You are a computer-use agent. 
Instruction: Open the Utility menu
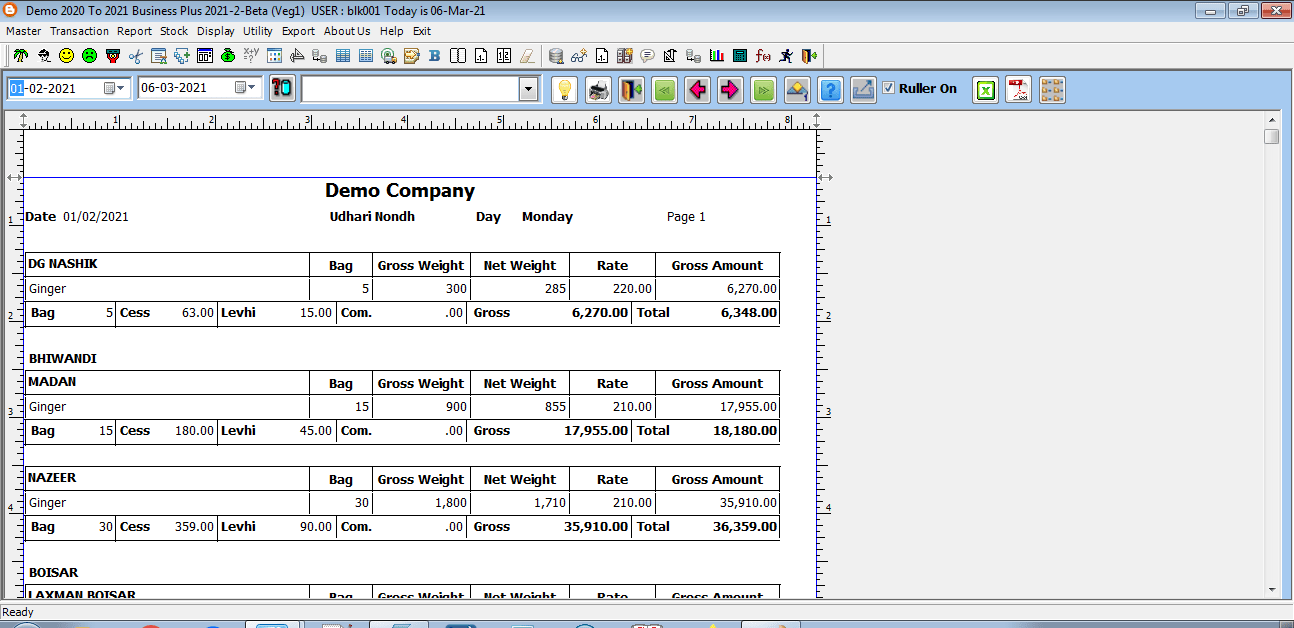click(257, 31)
